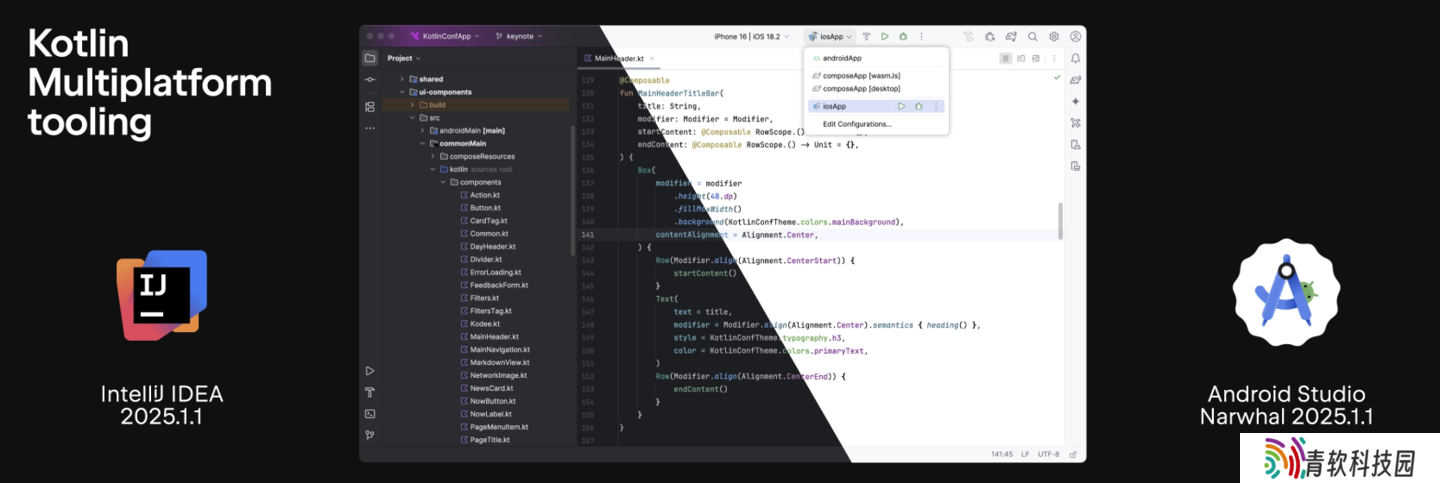Open the Gradle tool window in right sidebar
The image size is (1440, 483).
[x=1075, y=80]
